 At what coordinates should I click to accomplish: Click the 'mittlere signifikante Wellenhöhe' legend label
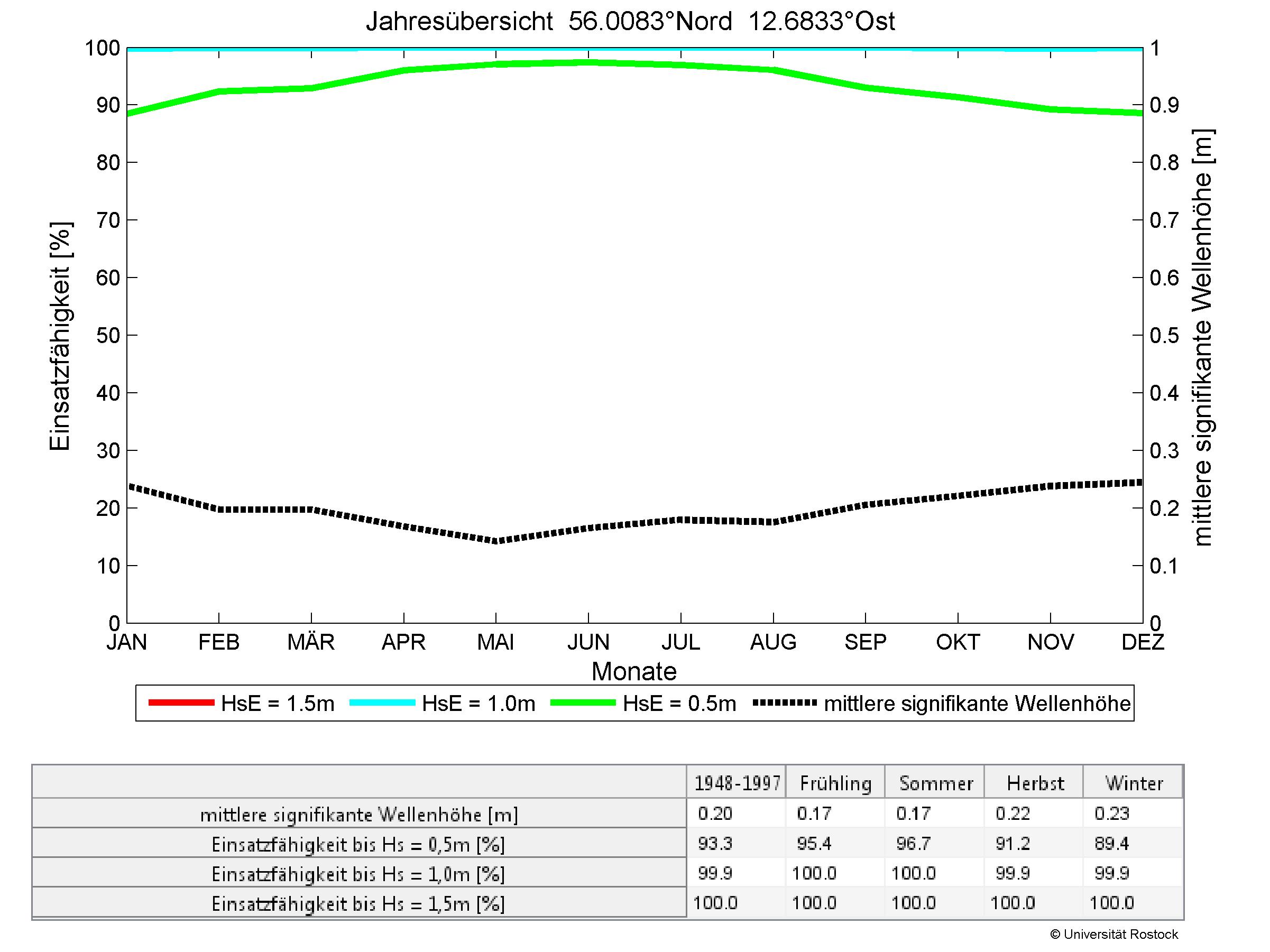(977, 704)
